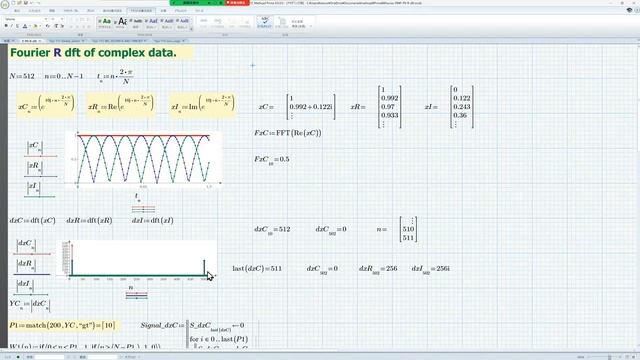The height and width of the screenshot is (360, 640).
Task: Select the n= vector showing 510, 511
Action: point(398,229)
